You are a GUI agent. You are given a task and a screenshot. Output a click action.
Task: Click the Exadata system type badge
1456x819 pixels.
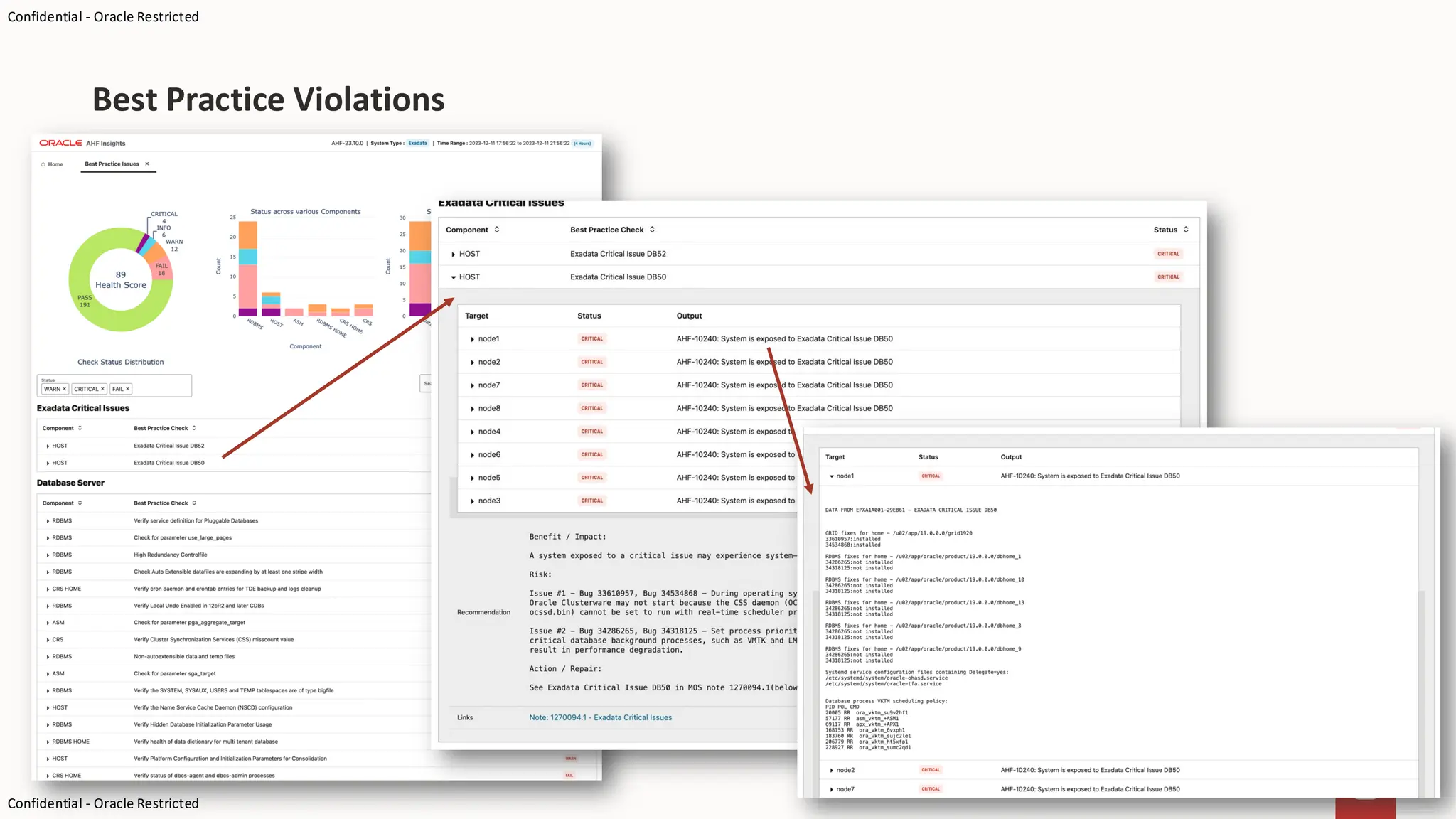click(x=417, y=143)
